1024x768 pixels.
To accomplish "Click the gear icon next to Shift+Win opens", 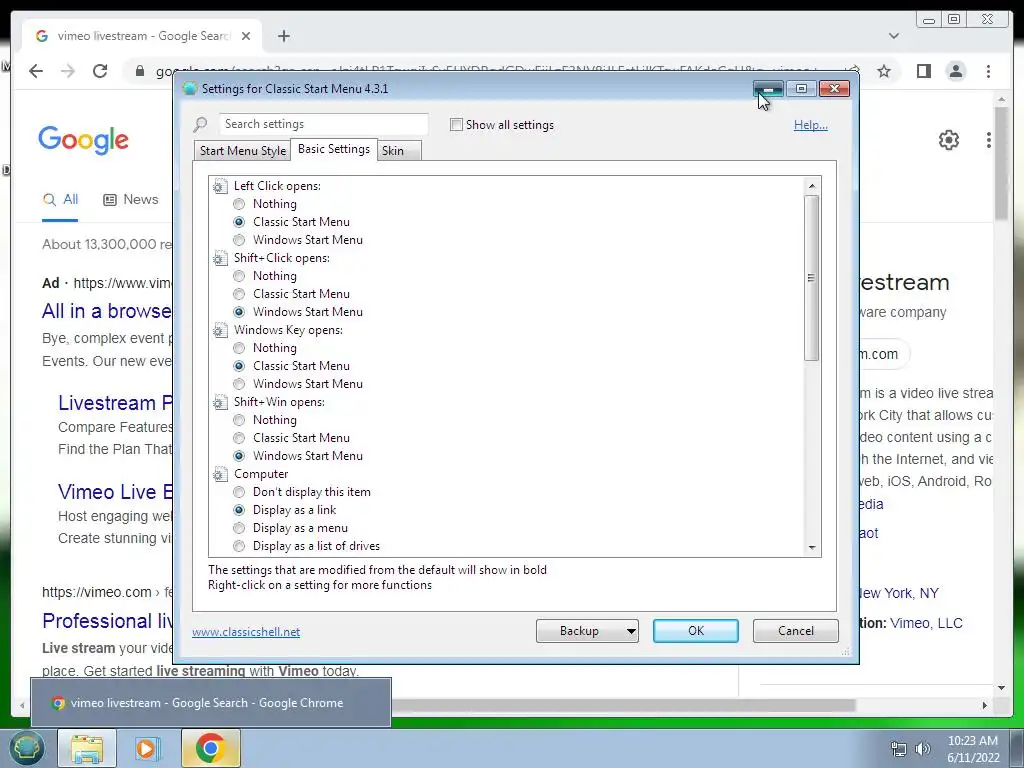I will (x=219, y=402).
